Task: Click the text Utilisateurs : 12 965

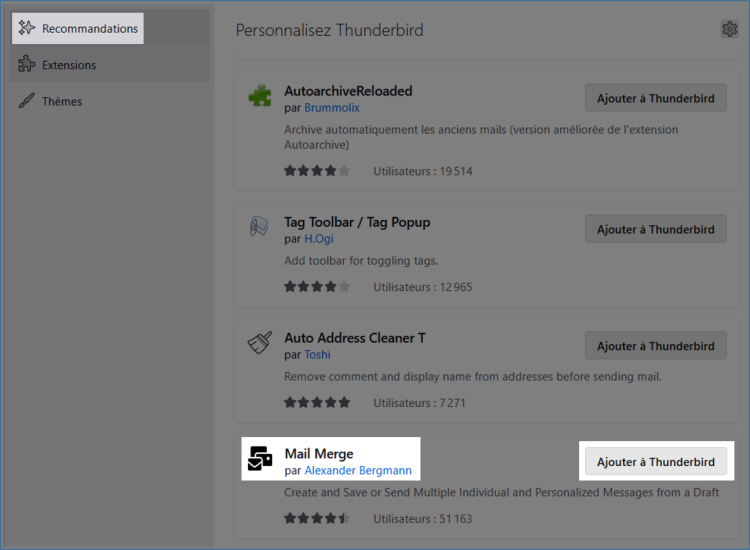Action: coord(422,287)
